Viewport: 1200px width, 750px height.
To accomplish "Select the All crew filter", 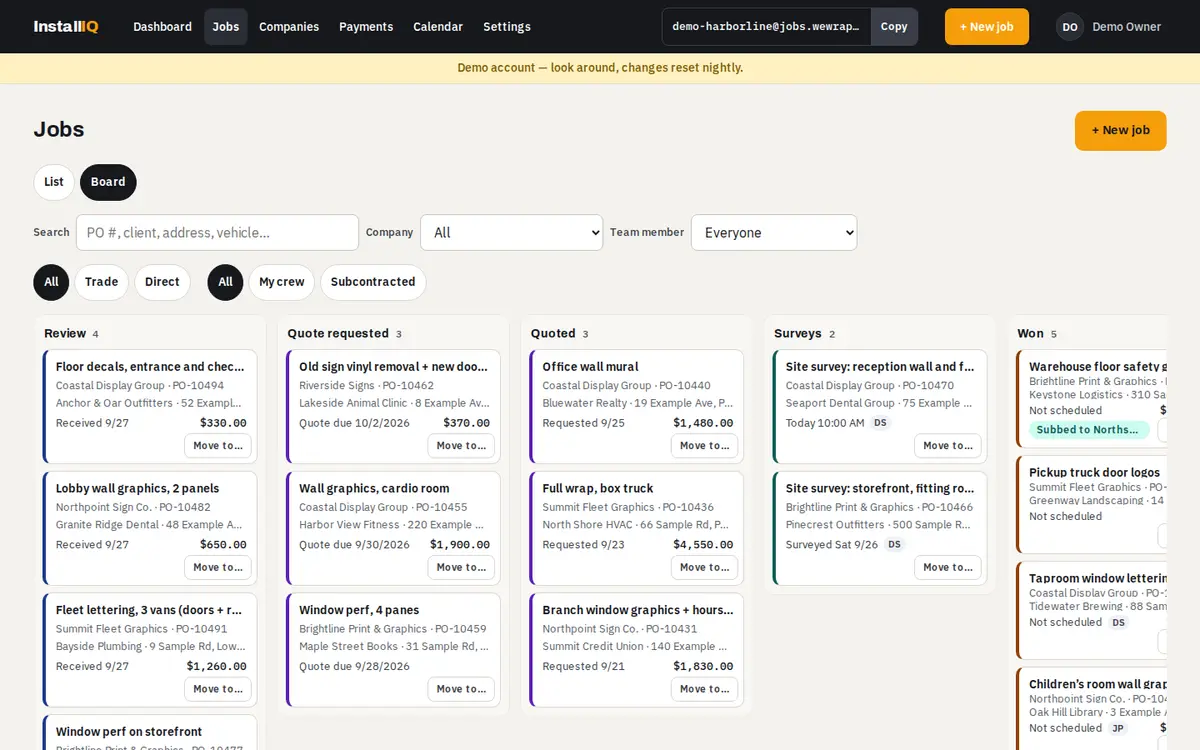I will 225,282.
